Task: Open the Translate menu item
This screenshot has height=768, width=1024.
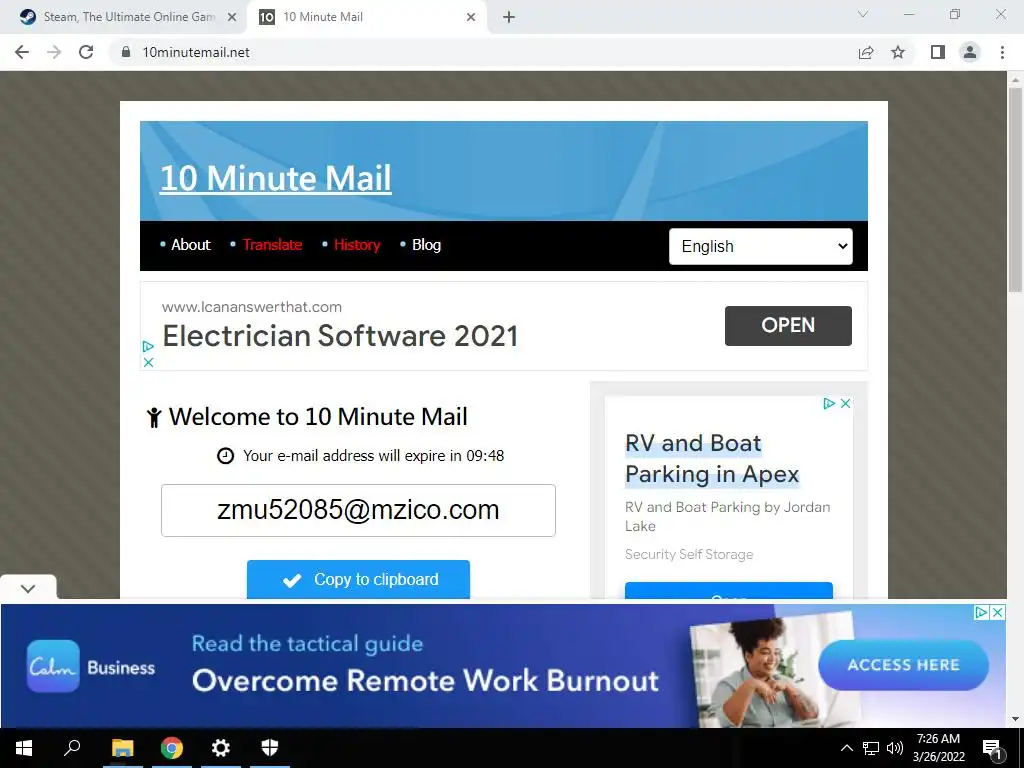Action: (x=272, y=245)
